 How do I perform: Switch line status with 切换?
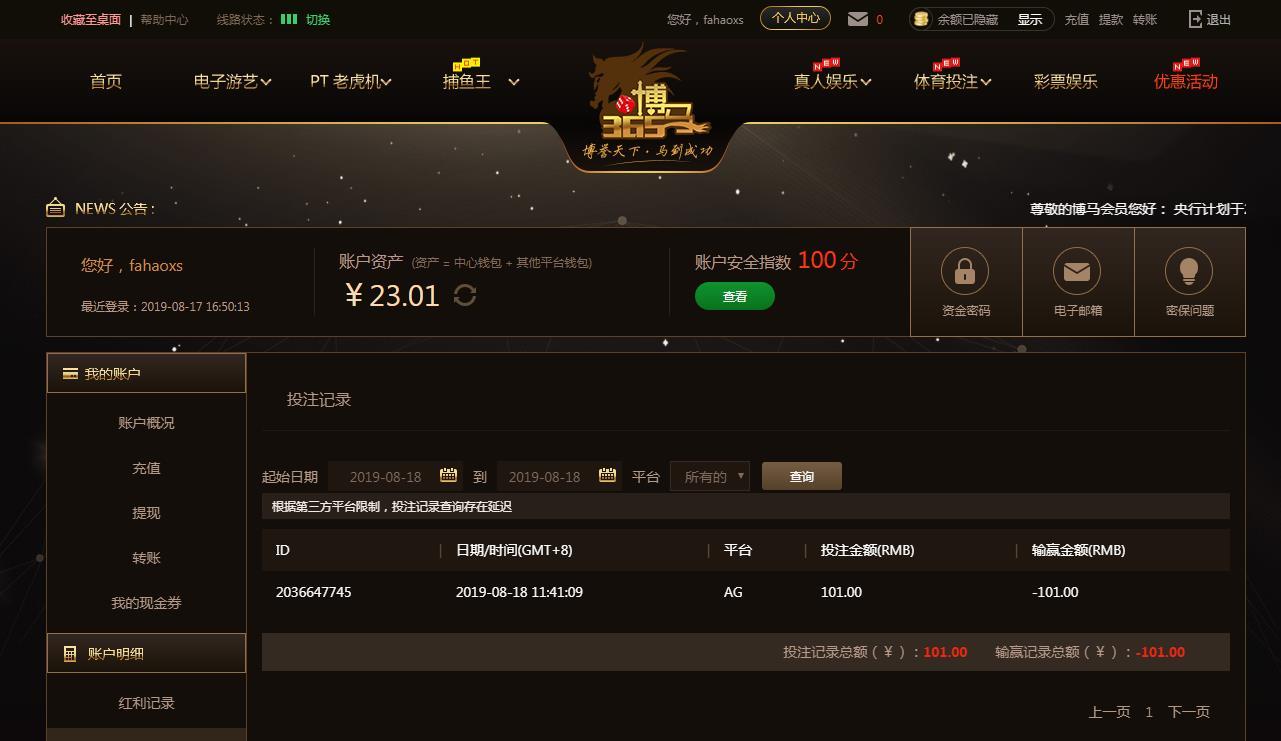[318, 19]
